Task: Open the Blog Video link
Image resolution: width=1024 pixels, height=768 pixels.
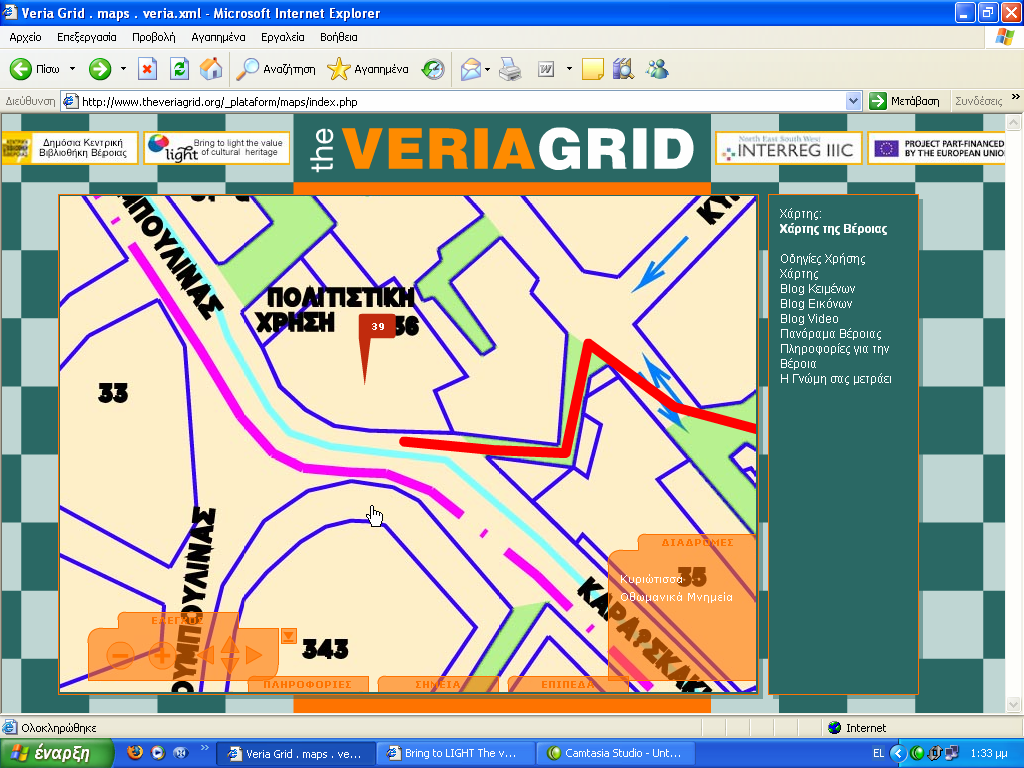Action: [x=809, y=319]
